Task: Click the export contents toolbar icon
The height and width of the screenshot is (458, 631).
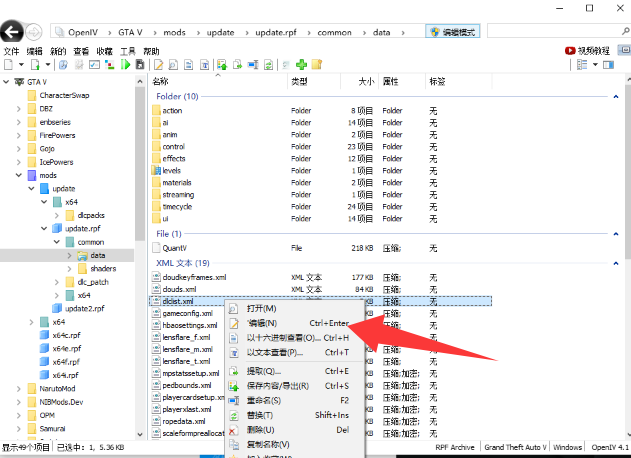Action: [222, 64]
